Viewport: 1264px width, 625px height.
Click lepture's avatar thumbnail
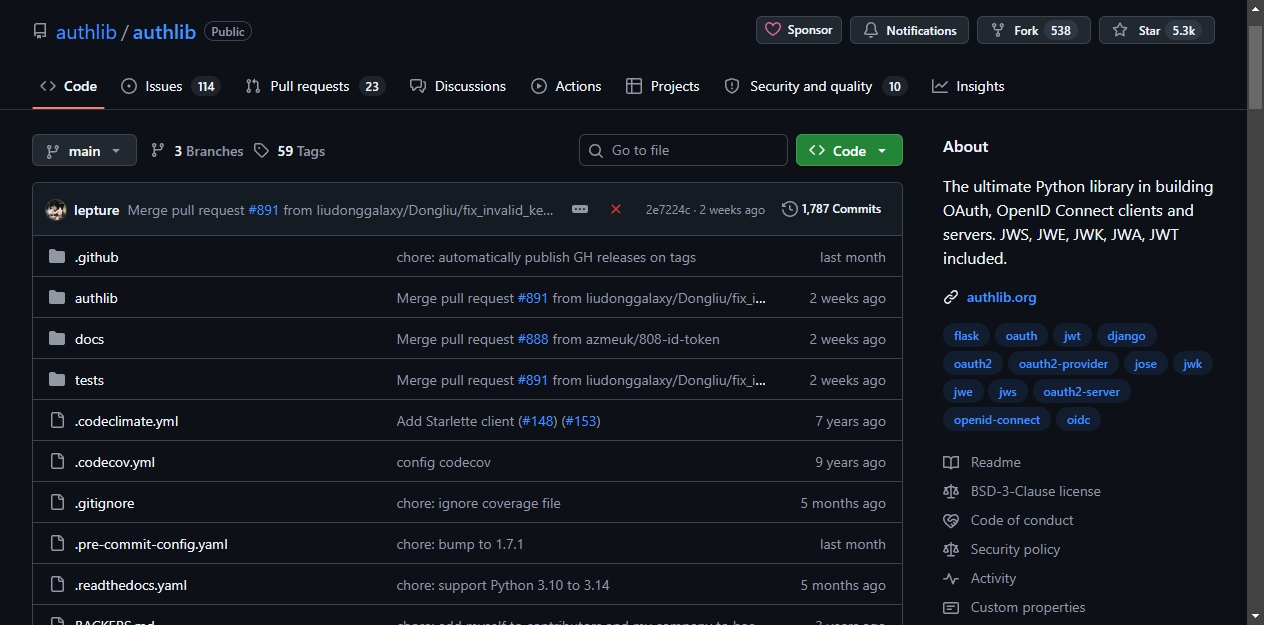[56, 210]
